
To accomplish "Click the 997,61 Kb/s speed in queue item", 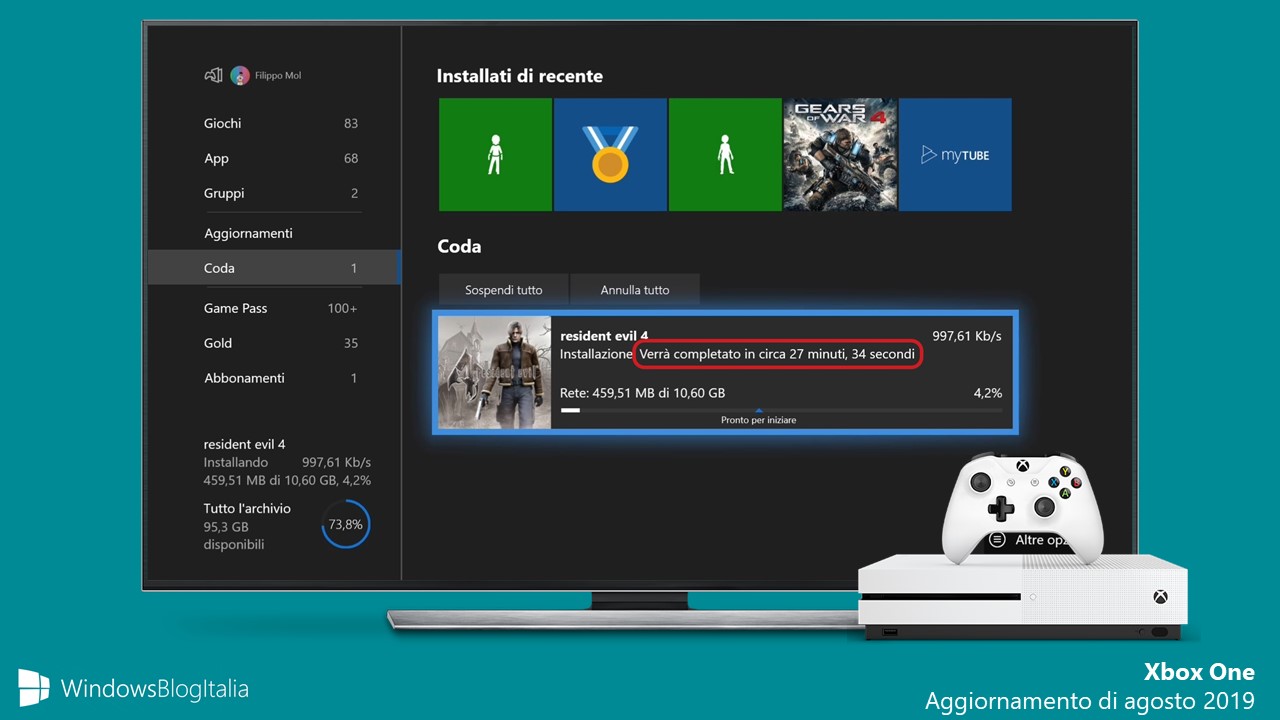I will [967, 336].
